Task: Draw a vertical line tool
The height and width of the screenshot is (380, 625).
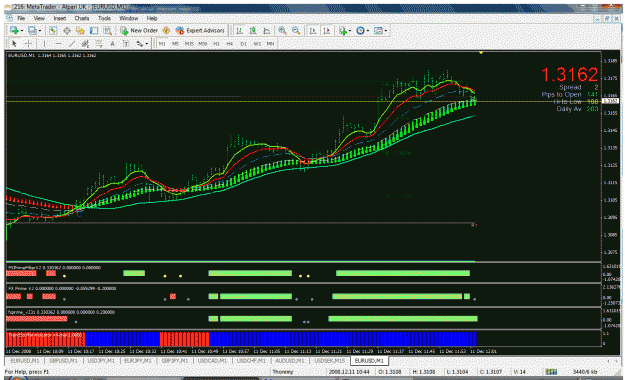Action: coord(45,43)
